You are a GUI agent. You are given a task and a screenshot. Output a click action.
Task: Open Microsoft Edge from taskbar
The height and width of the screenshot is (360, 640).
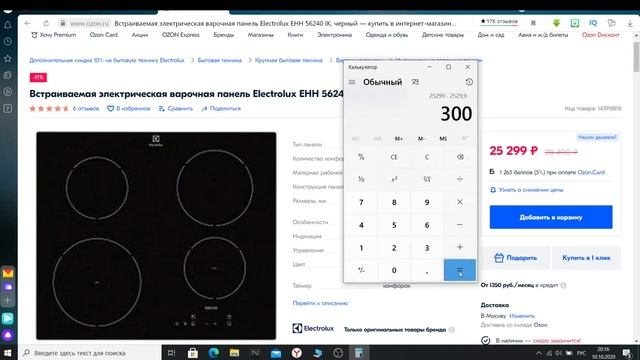coord(213,353)
